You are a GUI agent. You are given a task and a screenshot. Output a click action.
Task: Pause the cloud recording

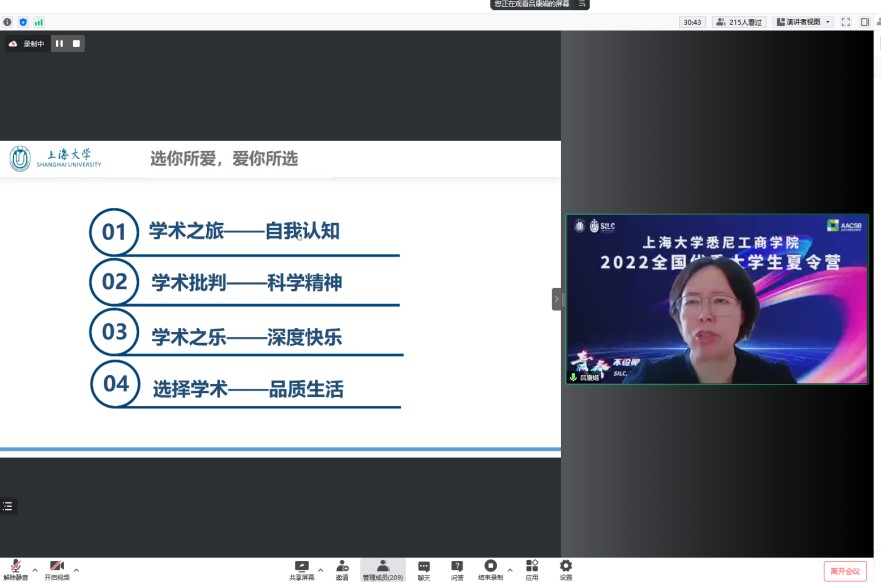point(59,44)
